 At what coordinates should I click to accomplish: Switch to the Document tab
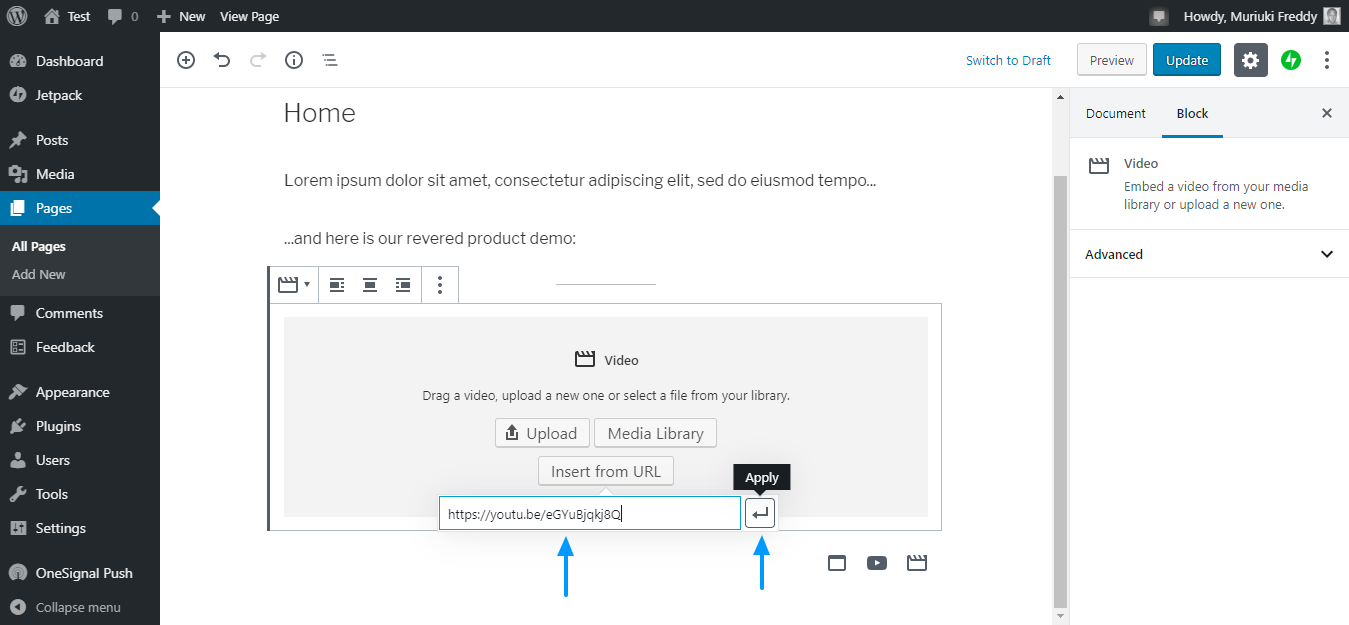click(x=1115, y=113)
